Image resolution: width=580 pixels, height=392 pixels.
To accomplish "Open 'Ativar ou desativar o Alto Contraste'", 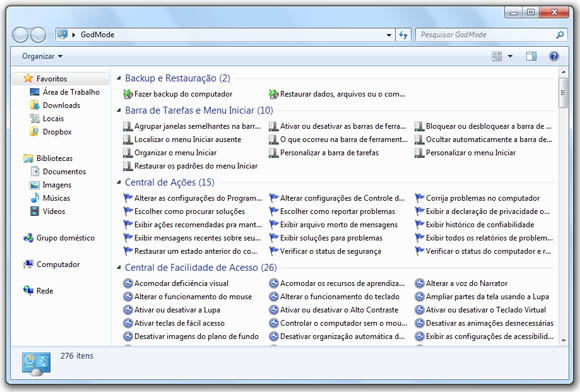I will 334,310.
